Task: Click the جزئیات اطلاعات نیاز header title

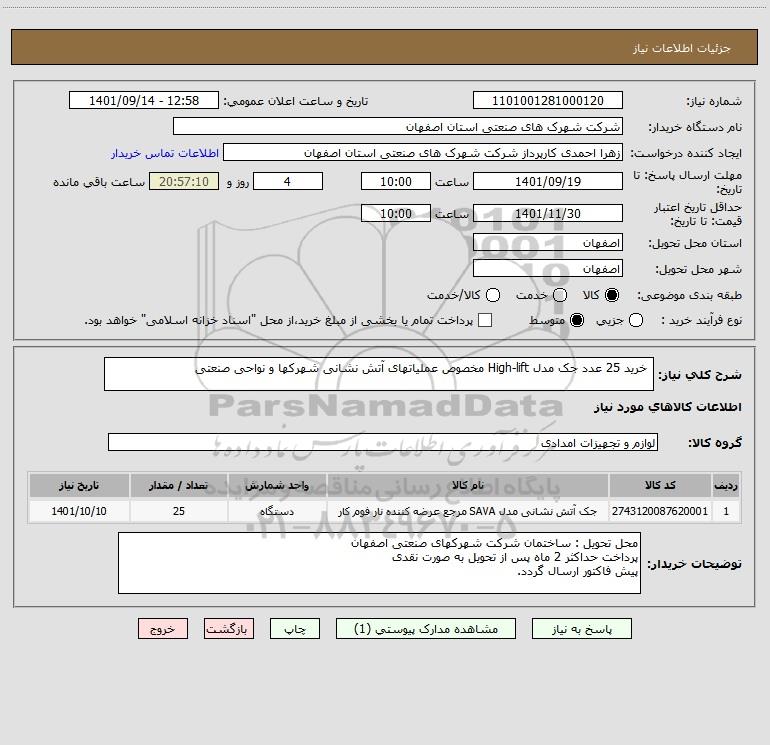Action: [682, 48]
